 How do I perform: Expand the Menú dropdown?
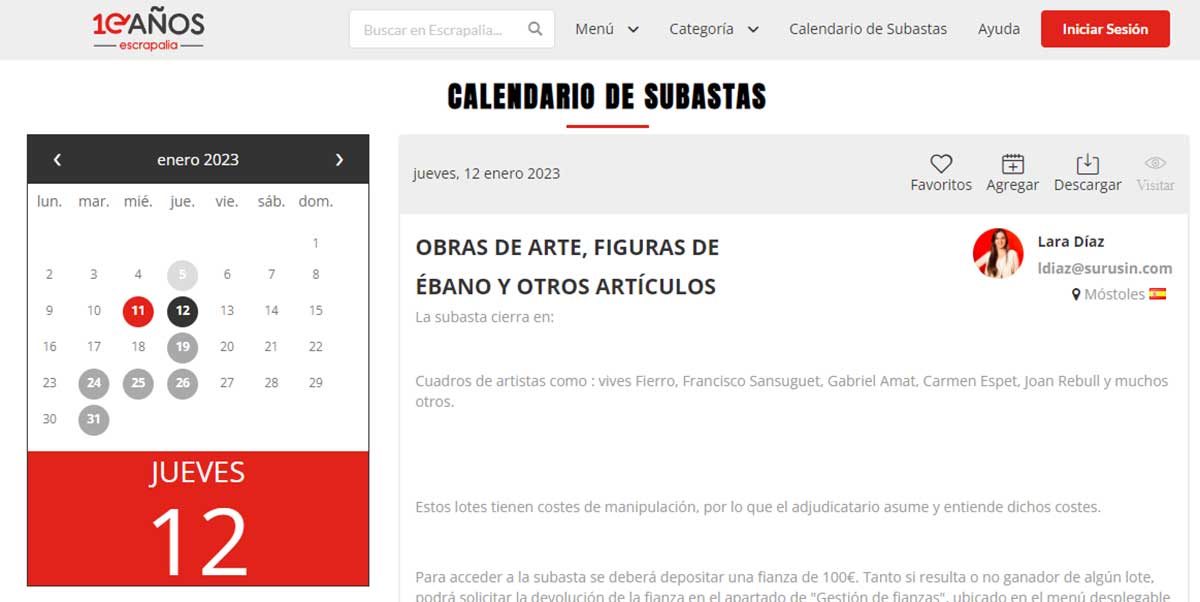pos(606,29)
